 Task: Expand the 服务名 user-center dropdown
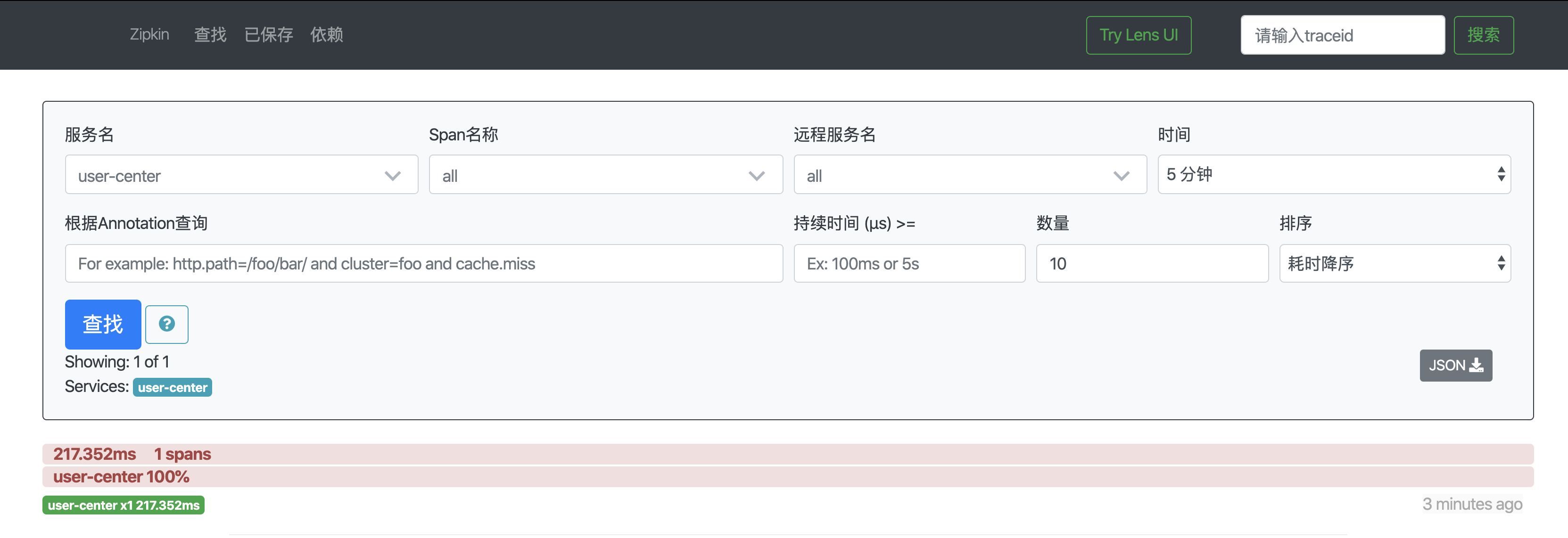click(x=241, y=175)
